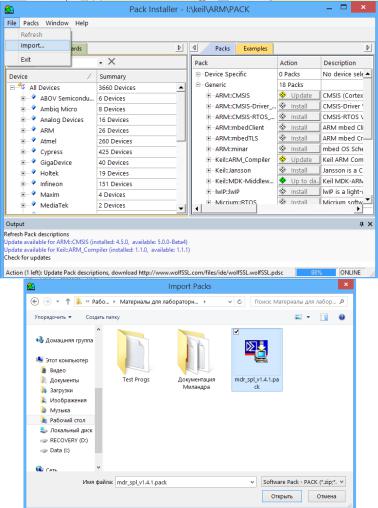Expand the Analog Devices node
This screenshot has width=378, height=508.
pyautogui.click(x=23, y=120)
